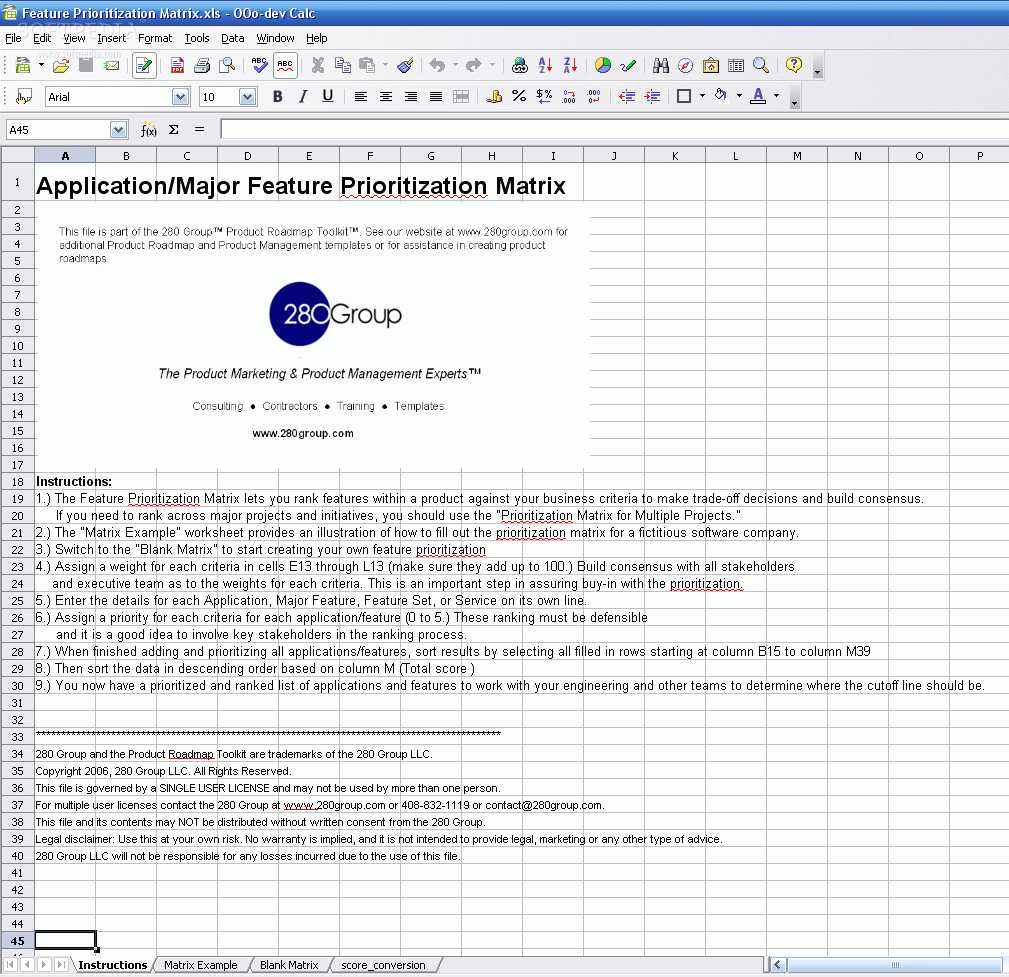Viewport: 1009px width, 977px height.
Task: Click the Zoom magnifier icon
Action: (x=761, y=65)
